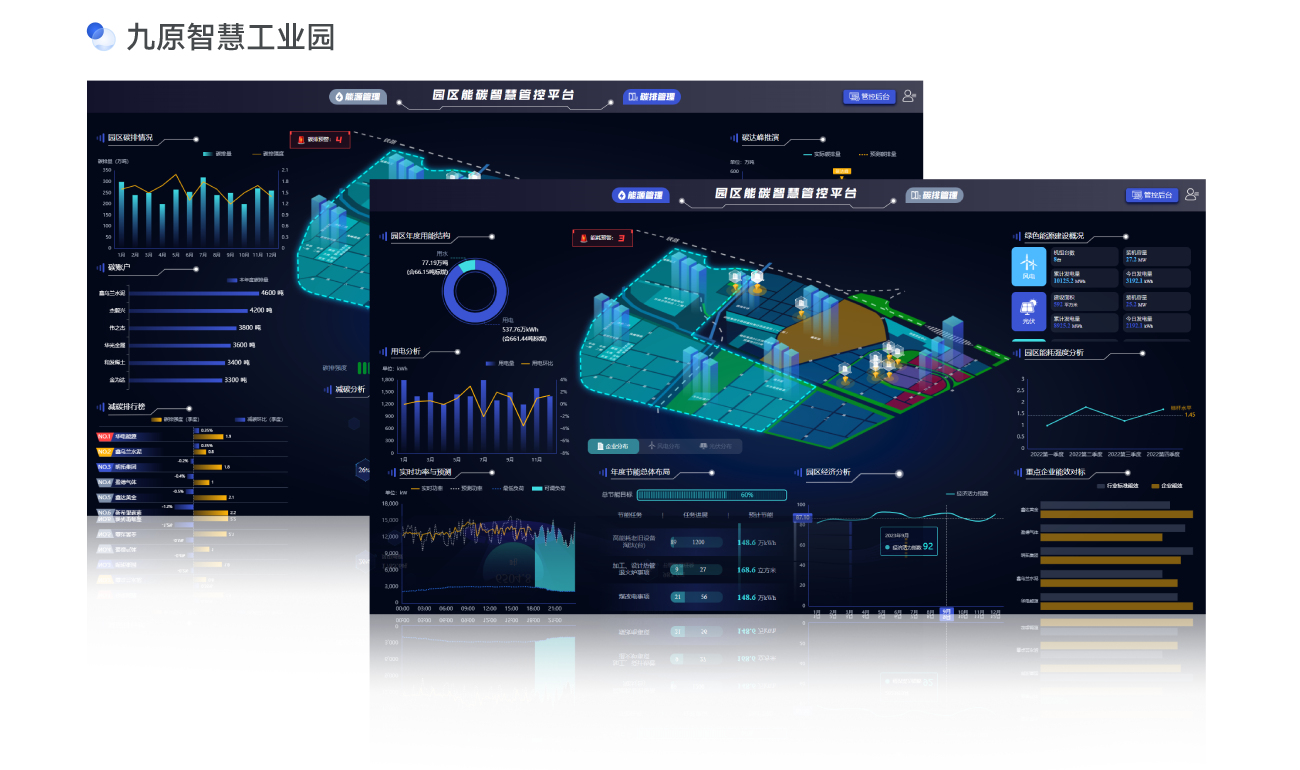The height and width of the screenshot is (770, 1300).
Task: Switch to the 光伏分布 map tab
Action: 715,446
